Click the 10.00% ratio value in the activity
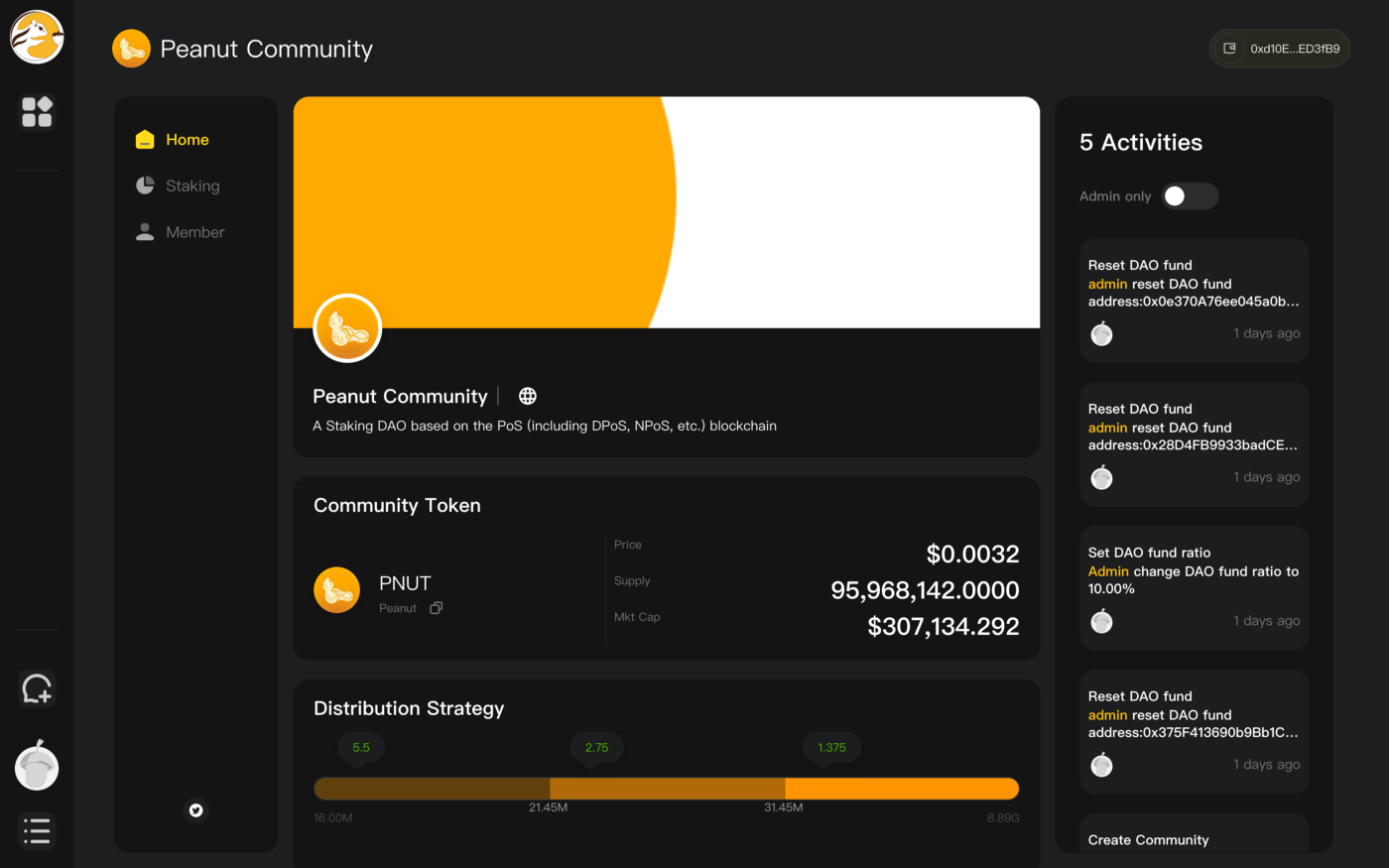This screenshot has height=868, width=1389. pos(1111,589)
